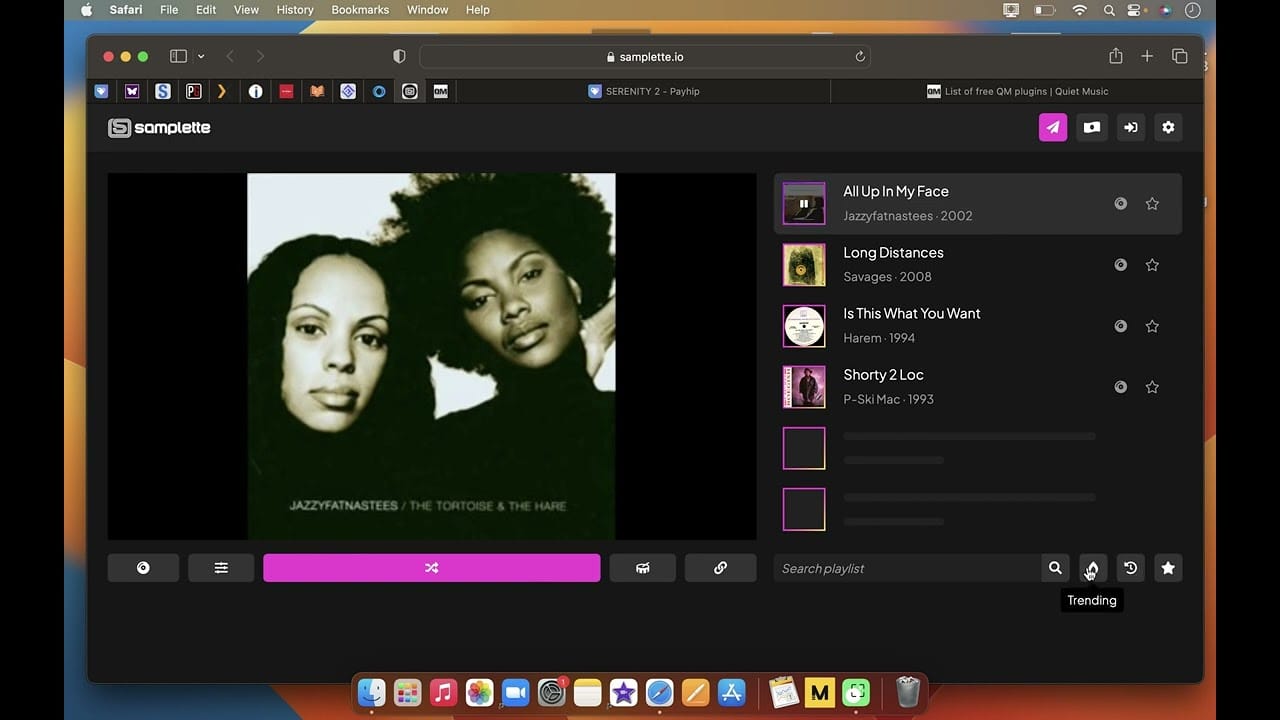Viewport: 1280px width, 720px height.
Task: Toggle star for Long Distances
Action: (x=1152, y=265)
